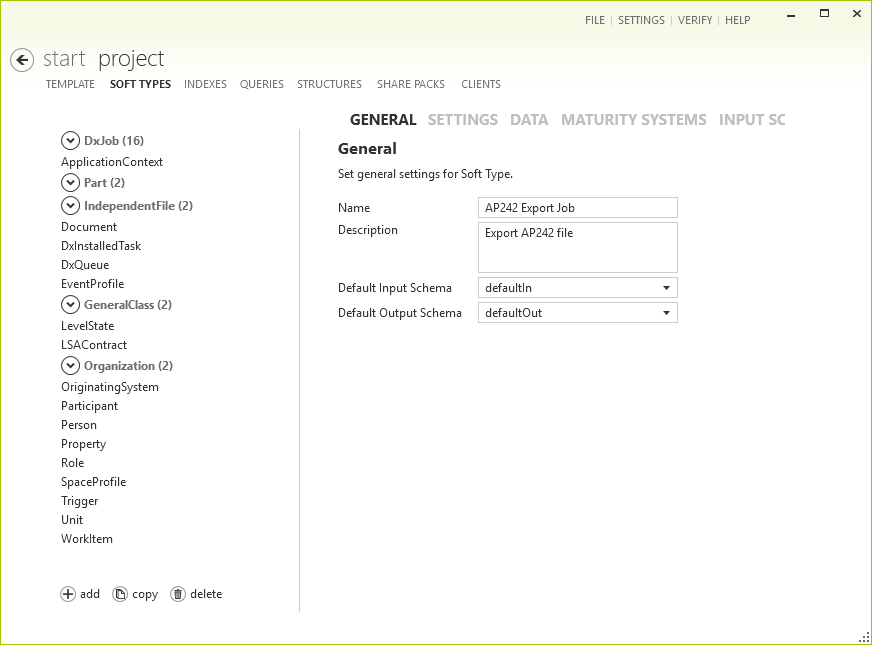Screen dimensions: 872x645
Task: Open the HELP menu
Action: 737,19
